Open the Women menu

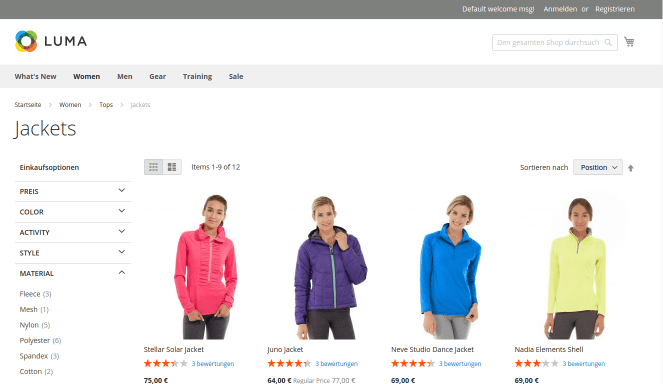pos(87,77)
